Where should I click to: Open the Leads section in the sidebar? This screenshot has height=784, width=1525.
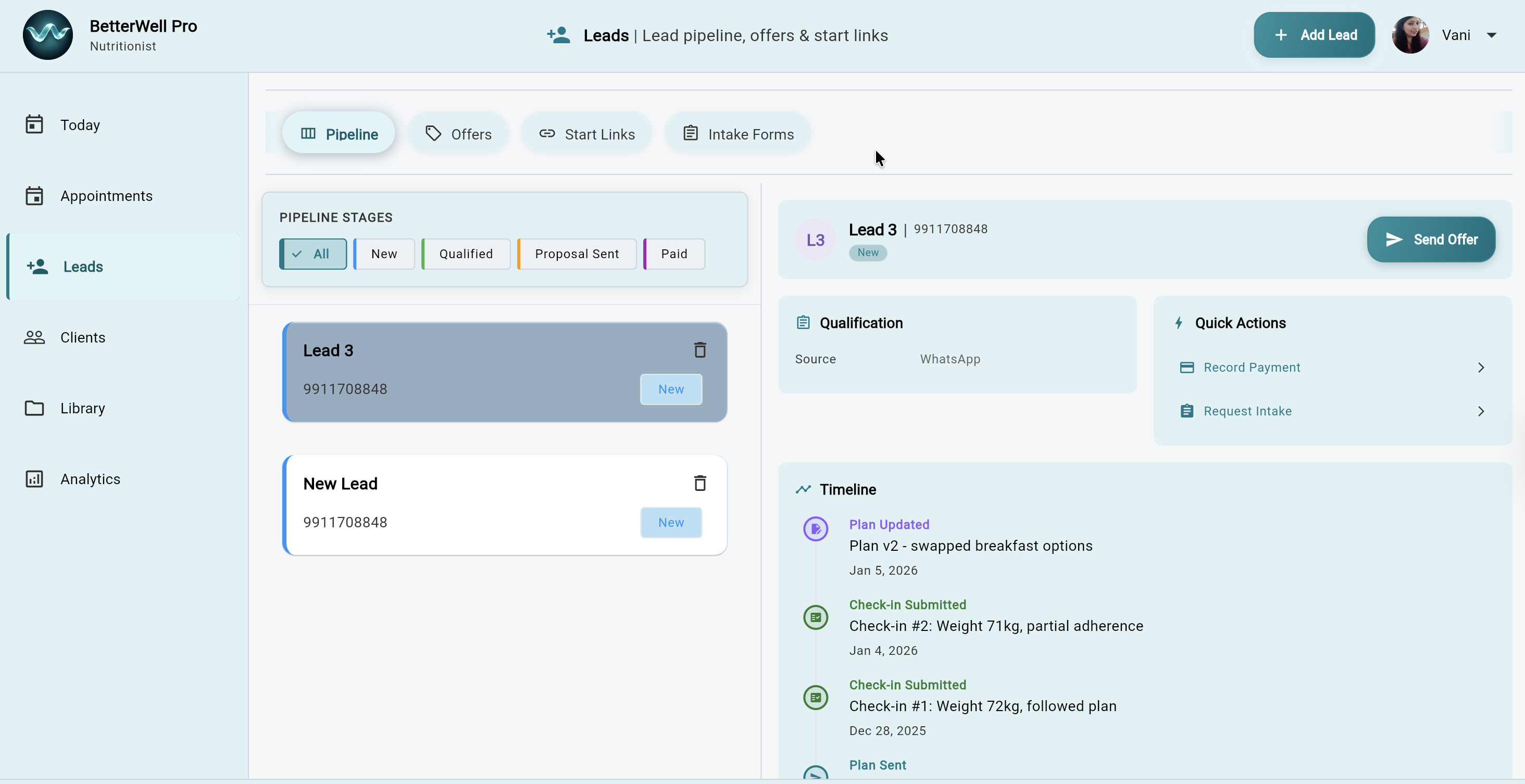(x=82, y=266)
